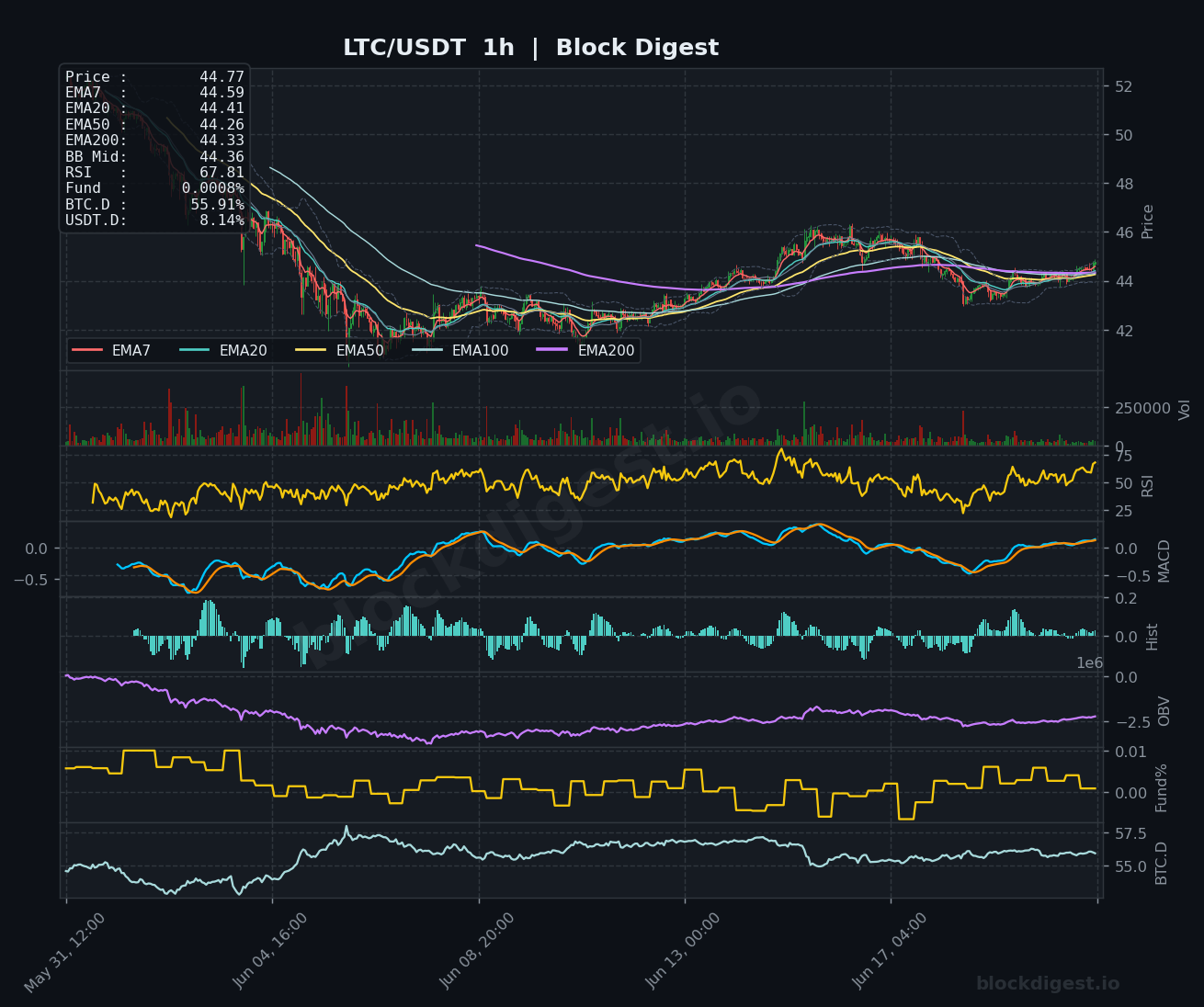
Task: Click the purple EMA200 legend line swatch
Action: 553,351
